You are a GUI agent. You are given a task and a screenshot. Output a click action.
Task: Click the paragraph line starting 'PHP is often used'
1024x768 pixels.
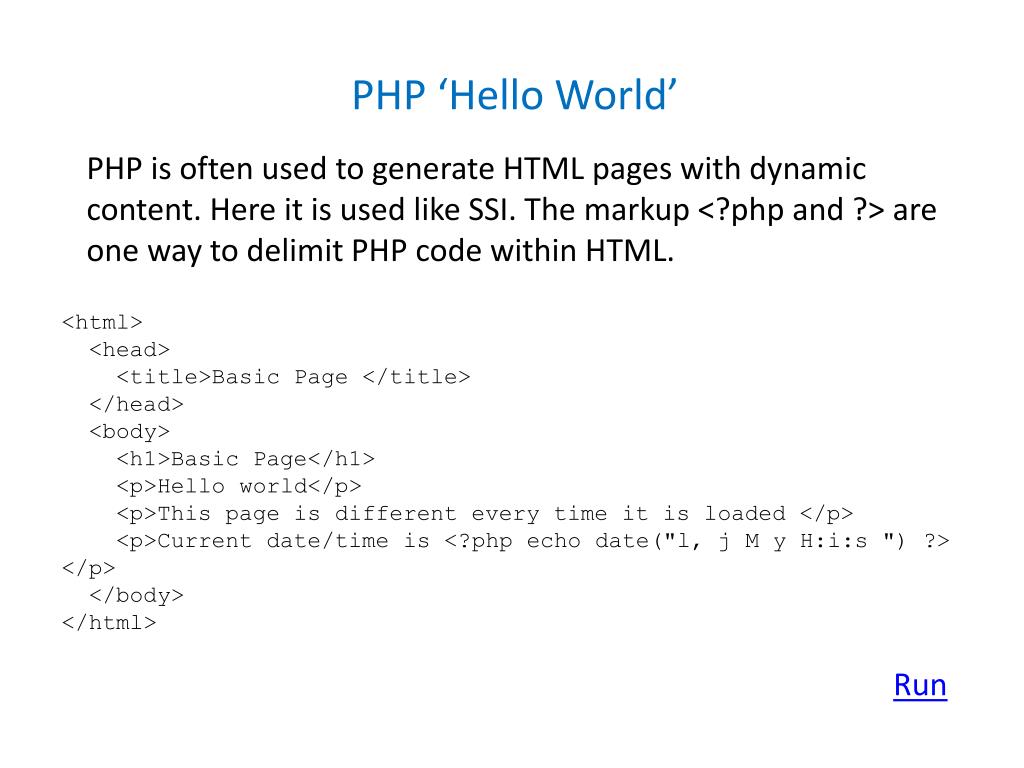click(x=476, y=169)
